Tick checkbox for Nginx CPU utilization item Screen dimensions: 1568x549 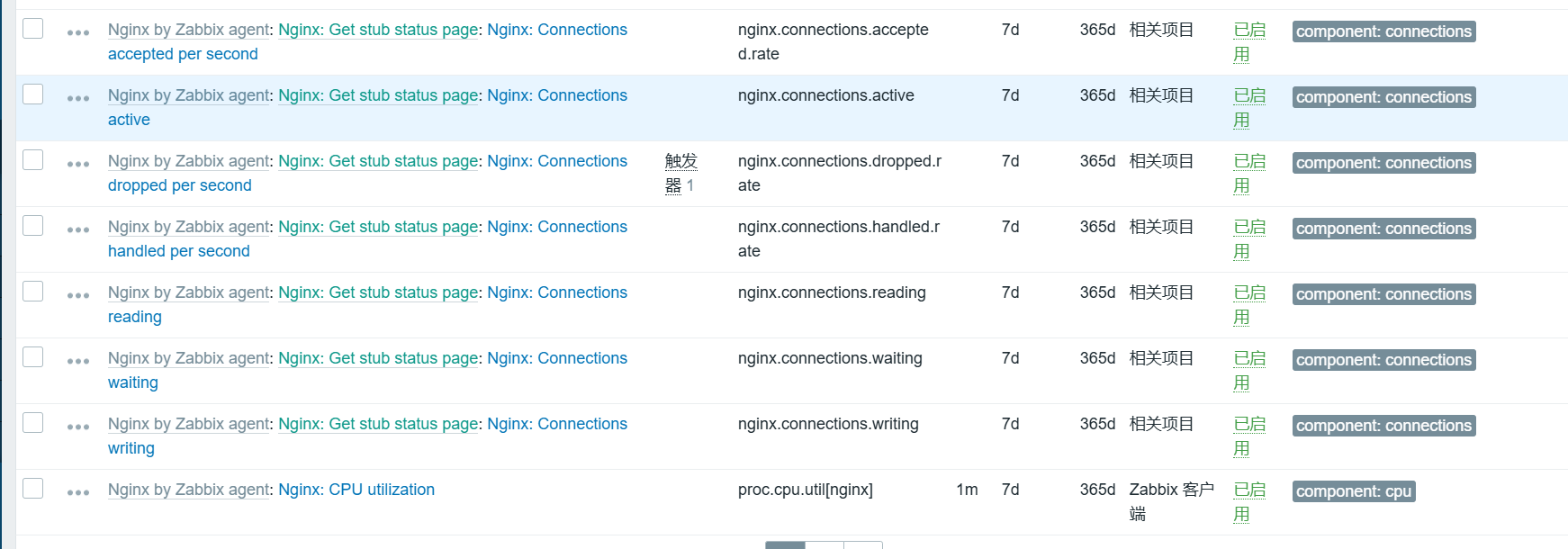point(33,488)
